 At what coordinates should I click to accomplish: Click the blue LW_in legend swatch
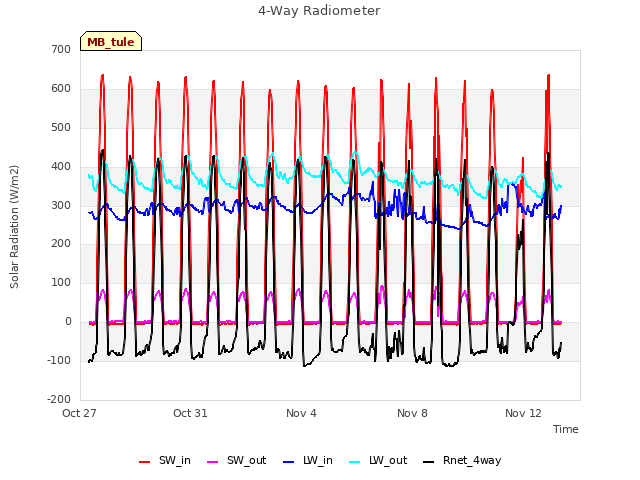[288, 462]
